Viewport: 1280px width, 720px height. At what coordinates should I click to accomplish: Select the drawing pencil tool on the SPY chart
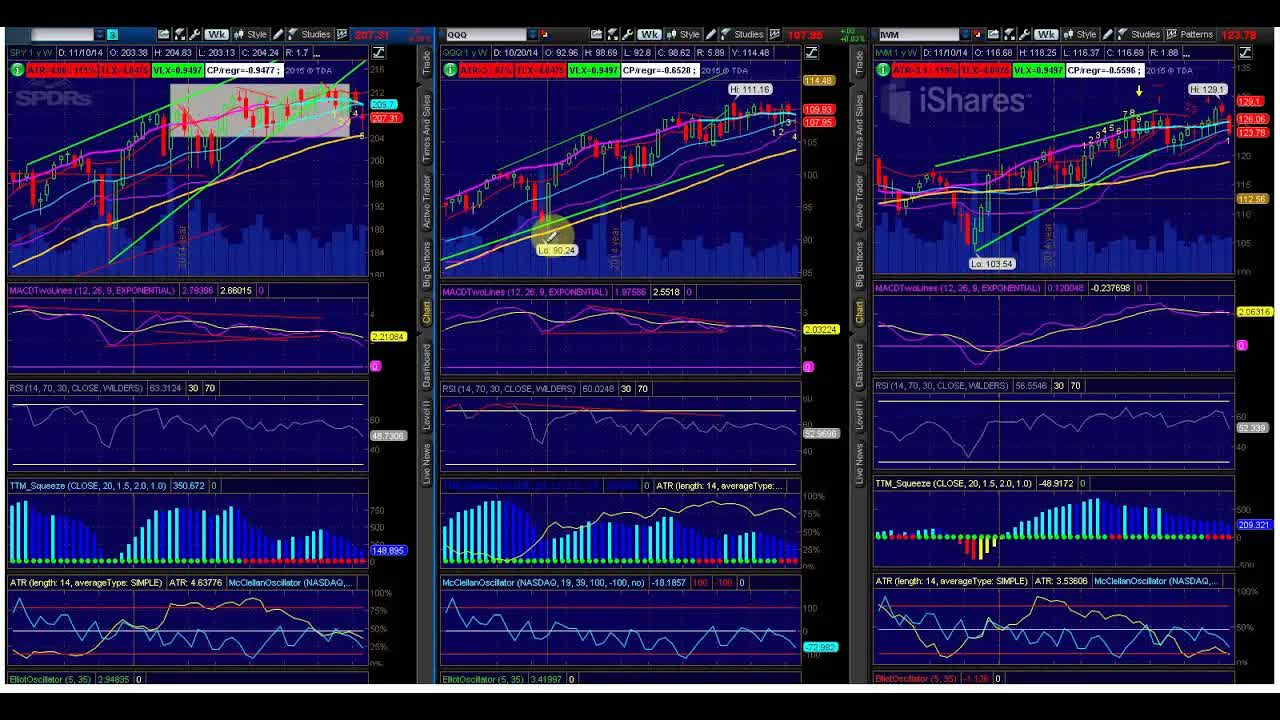278,34
